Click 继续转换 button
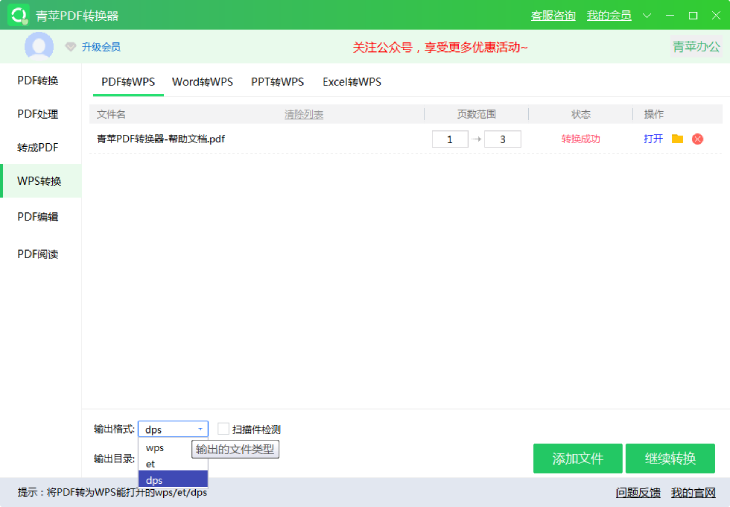Image resolution: width=730 pixels, height=507 pixels. click(670, 459)
